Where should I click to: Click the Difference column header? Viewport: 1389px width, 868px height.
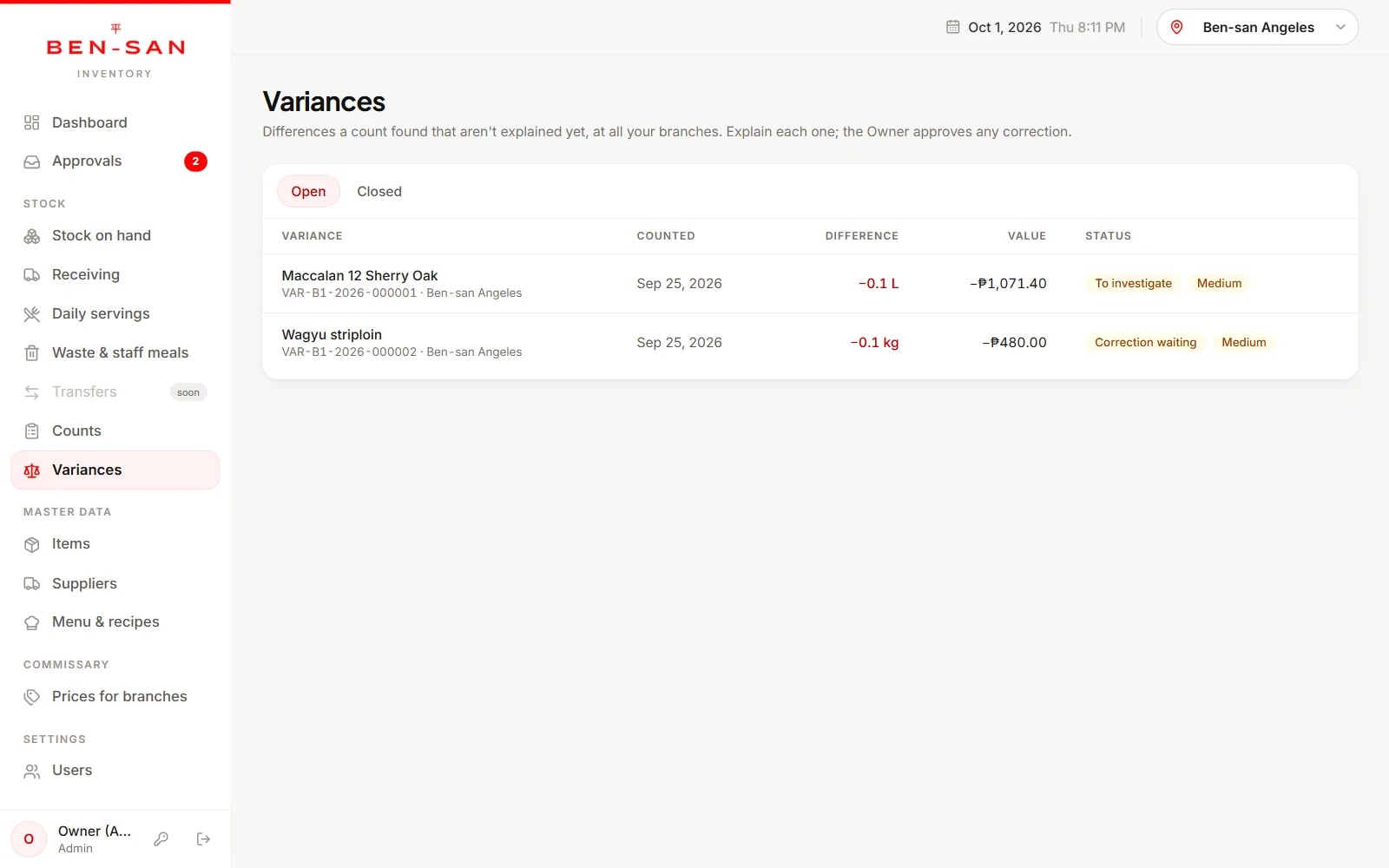pyautogui.click(x=861, y=236)
